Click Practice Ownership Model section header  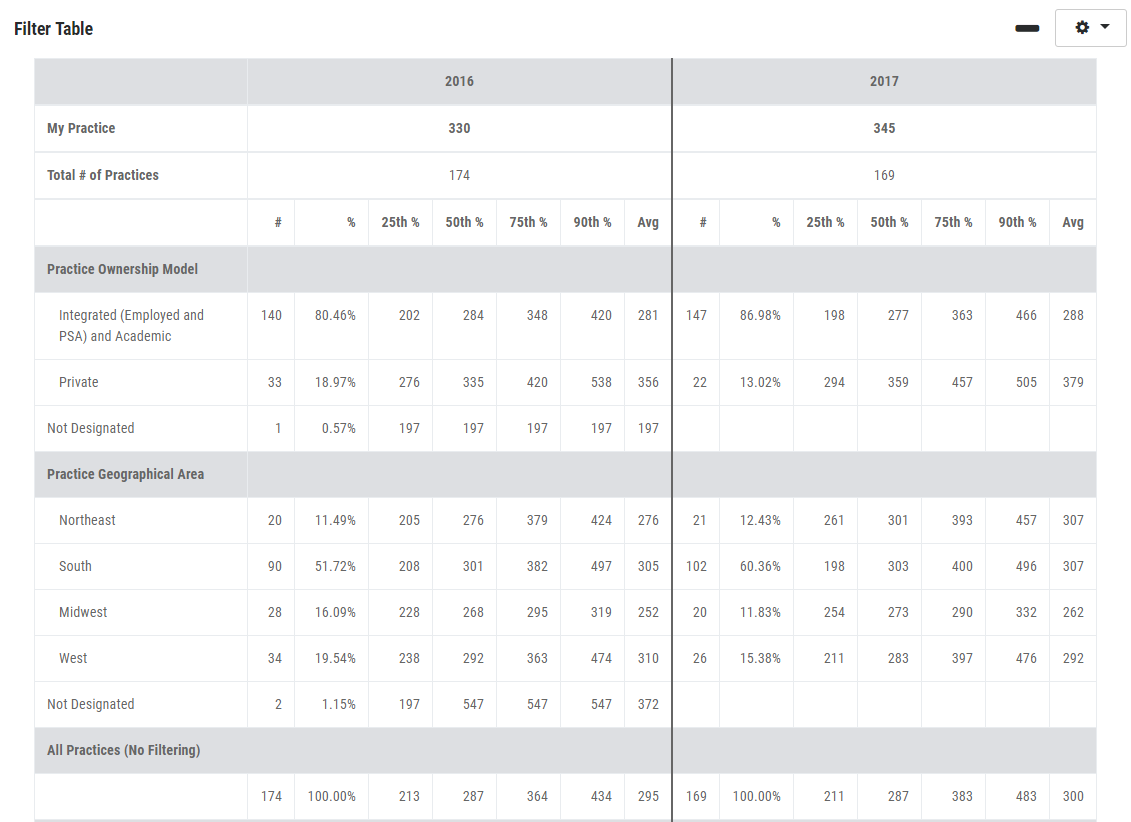point(122,269)
